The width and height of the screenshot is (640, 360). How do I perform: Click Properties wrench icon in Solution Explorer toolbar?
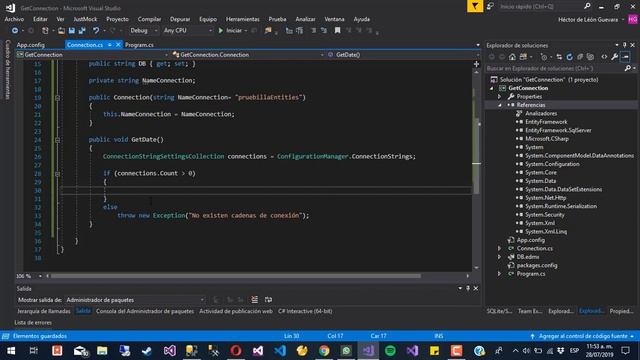[615, 57]
